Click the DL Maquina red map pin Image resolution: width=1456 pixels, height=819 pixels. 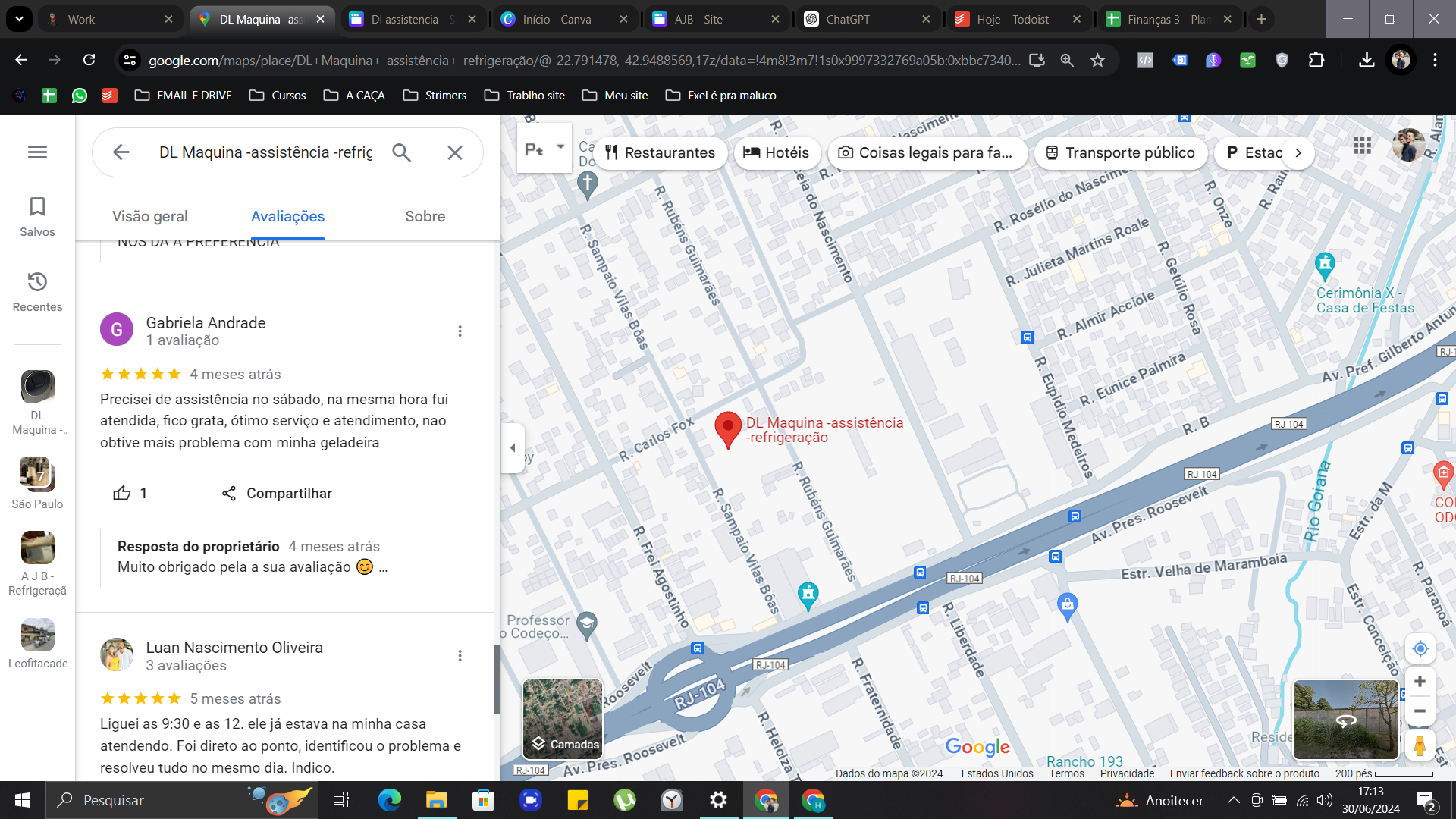(728, 430)
